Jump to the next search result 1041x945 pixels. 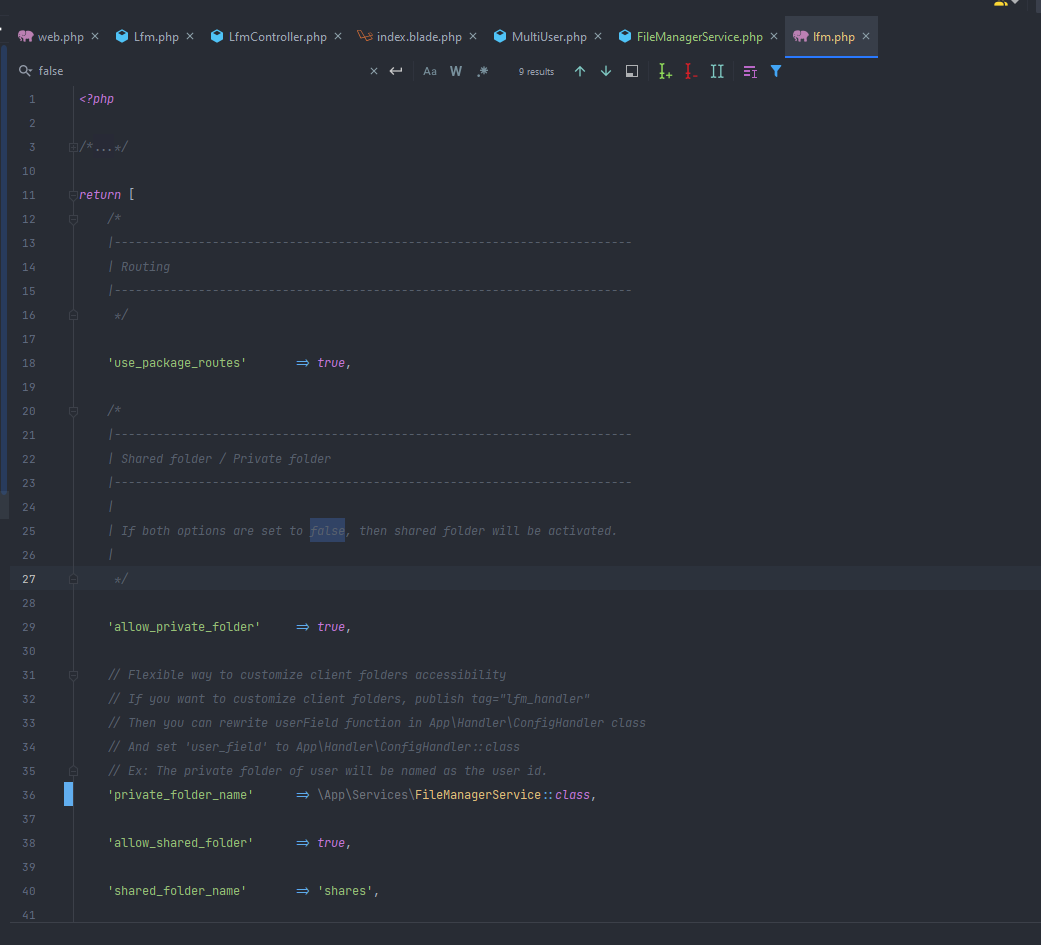[605, 71]
